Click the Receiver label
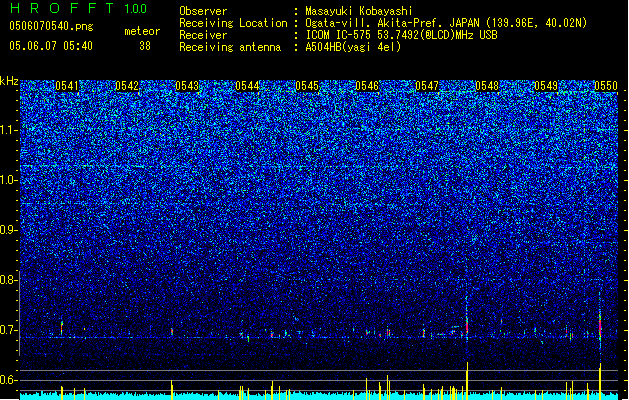This screenshot has width=629, height=400. click(x=203, y=35)
